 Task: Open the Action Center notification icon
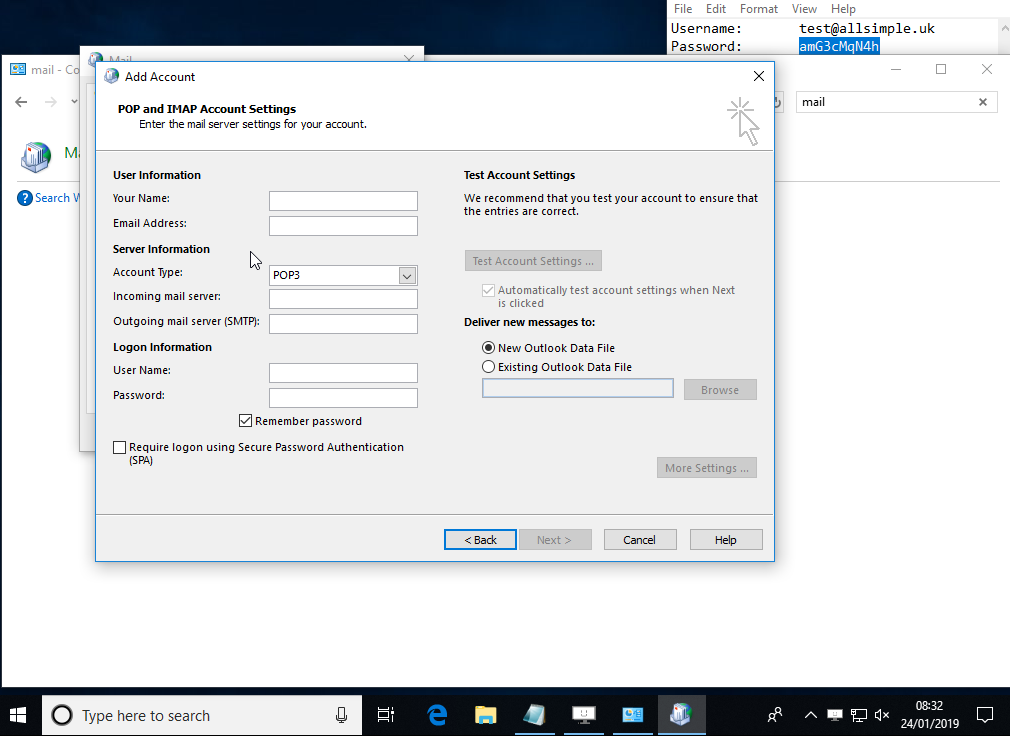(x=984, y=715)
